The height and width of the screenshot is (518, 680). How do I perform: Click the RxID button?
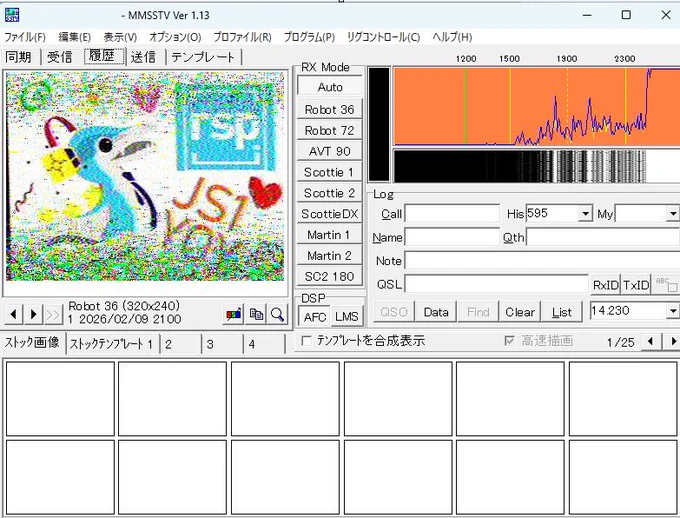605,285
